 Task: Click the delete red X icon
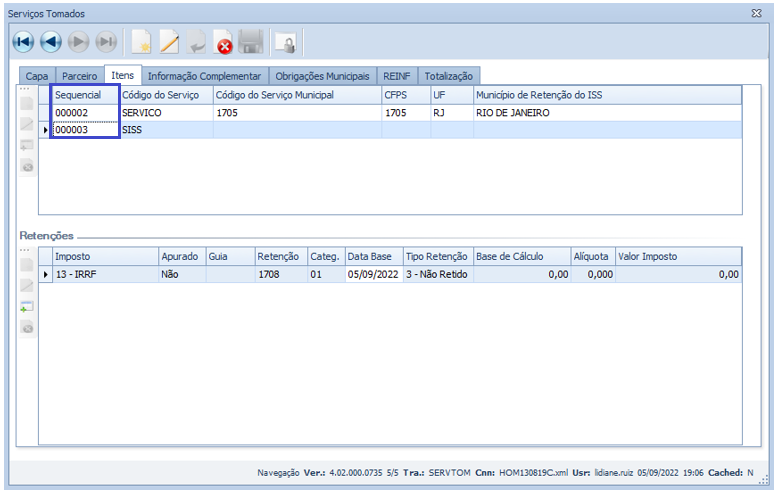224,43
